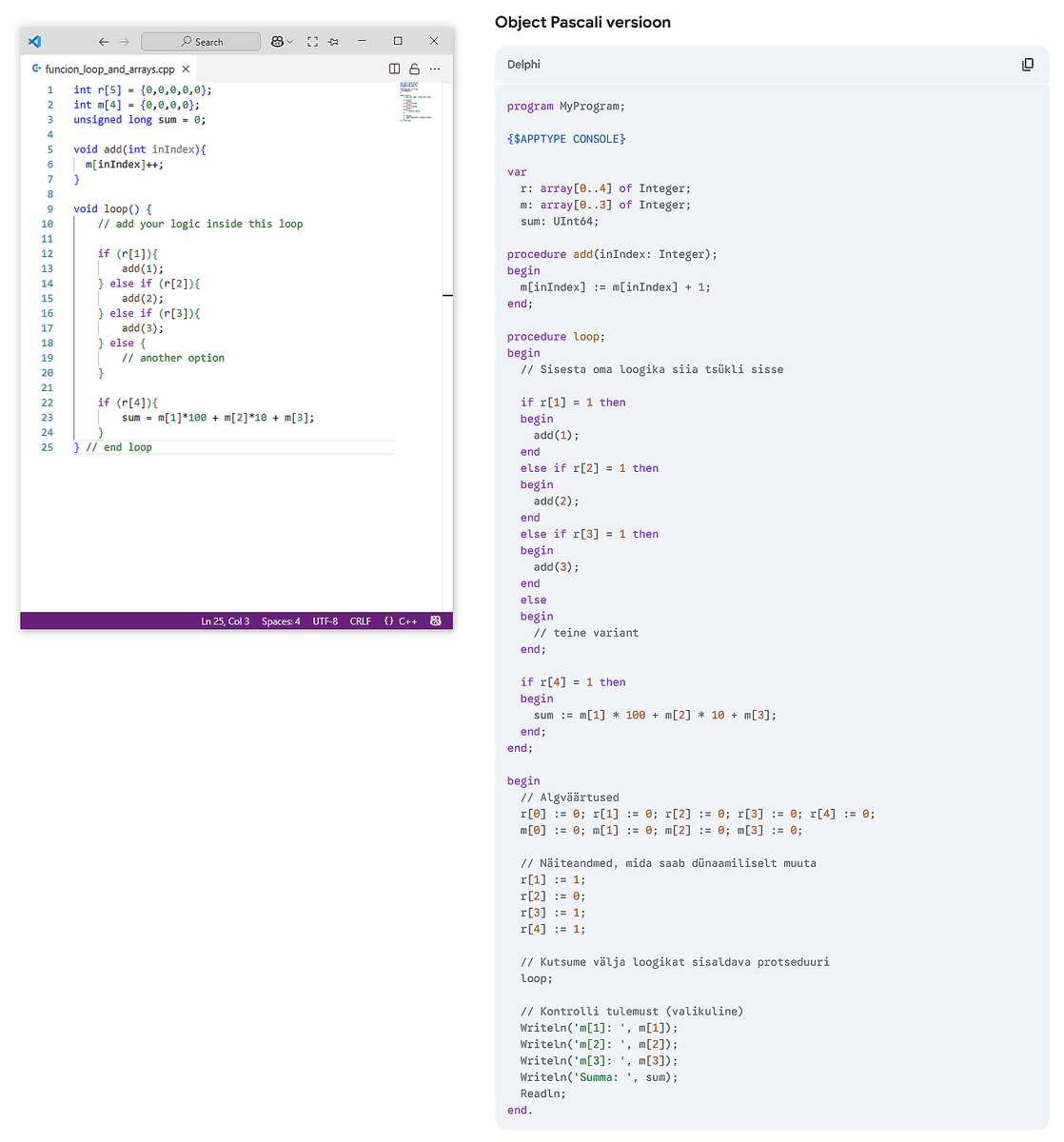The image size is (1064, 1142).
Task: Choose the C++ language mode
Action: [x=401, y=621]
